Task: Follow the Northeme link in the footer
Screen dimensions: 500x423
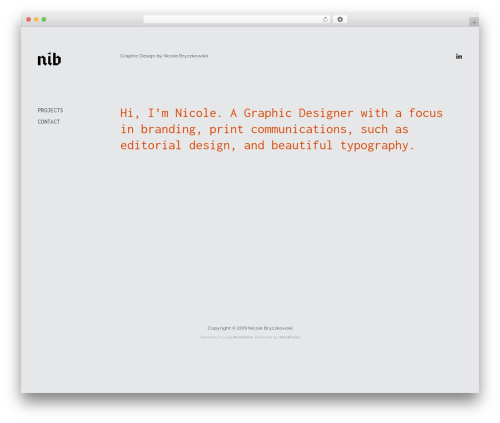Action: pyautogui.click(x=243, y=337)
